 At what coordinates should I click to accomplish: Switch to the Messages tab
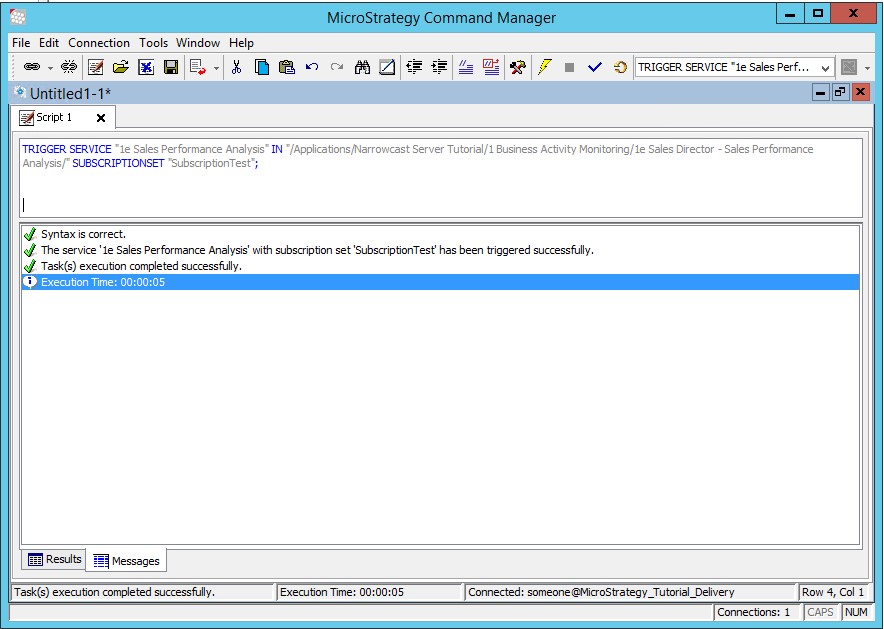point(126,560)
